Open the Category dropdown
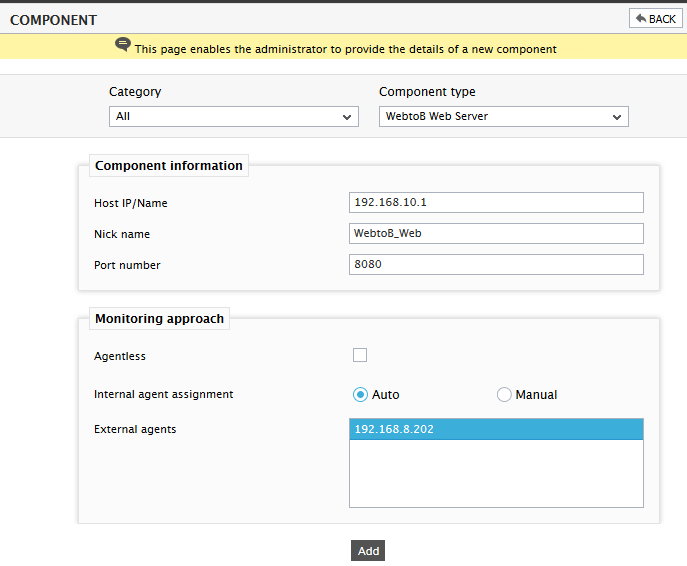 pyautogui.click(x=234, y=117)
